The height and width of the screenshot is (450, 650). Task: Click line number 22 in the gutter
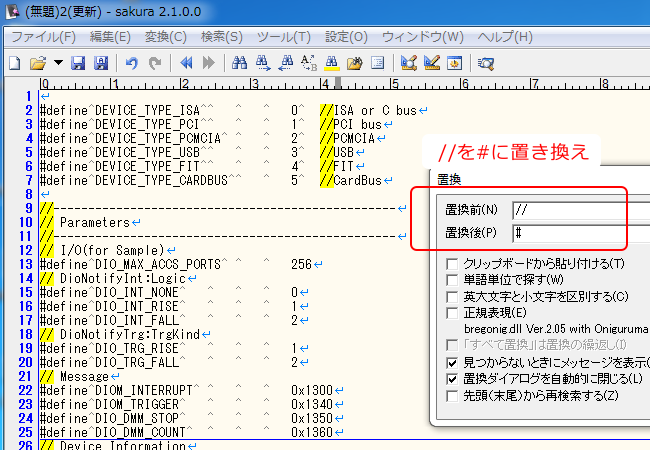[x=26, y=390]
